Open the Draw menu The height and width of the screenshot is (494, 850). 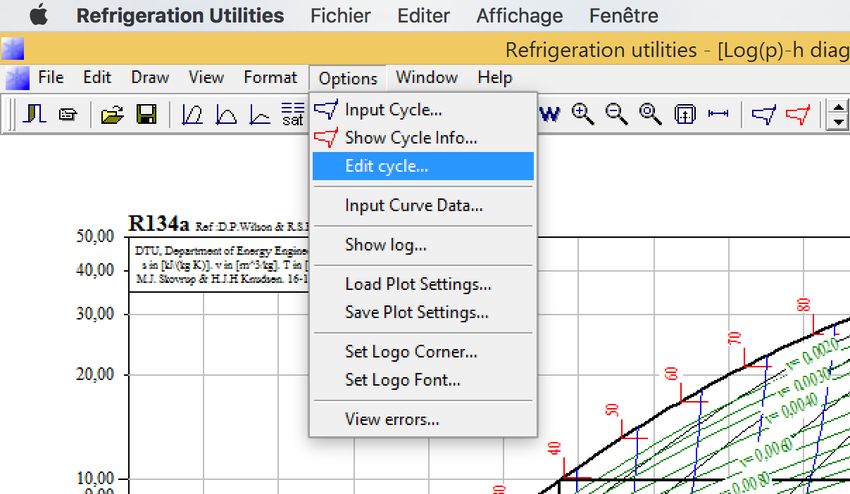tap(150, 77)
